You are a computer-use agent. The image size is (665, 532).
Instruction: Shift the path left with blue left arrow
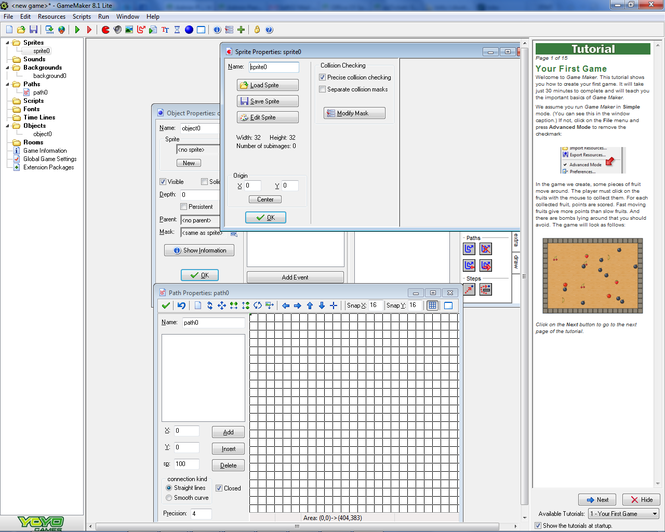286,305
